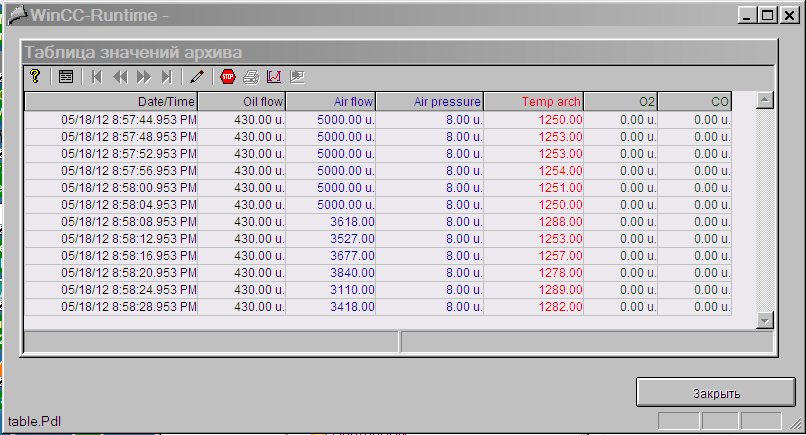
Task: Click timestamp 05/18/12 8:58:28.953 PM
Action: [129, 306]
